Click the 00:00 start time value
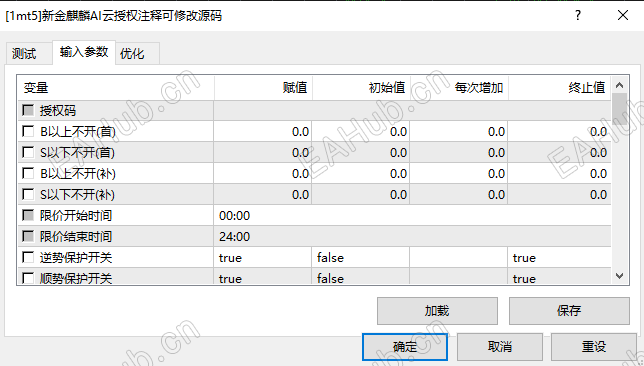 click(x=412, y=215)
